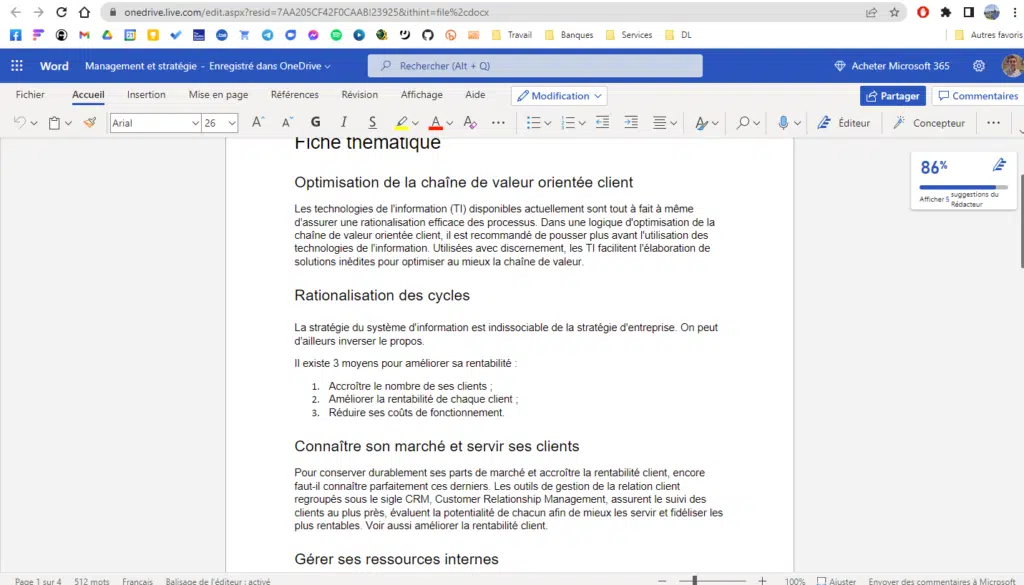Toggle bold formatting (G)

(315, 123)
